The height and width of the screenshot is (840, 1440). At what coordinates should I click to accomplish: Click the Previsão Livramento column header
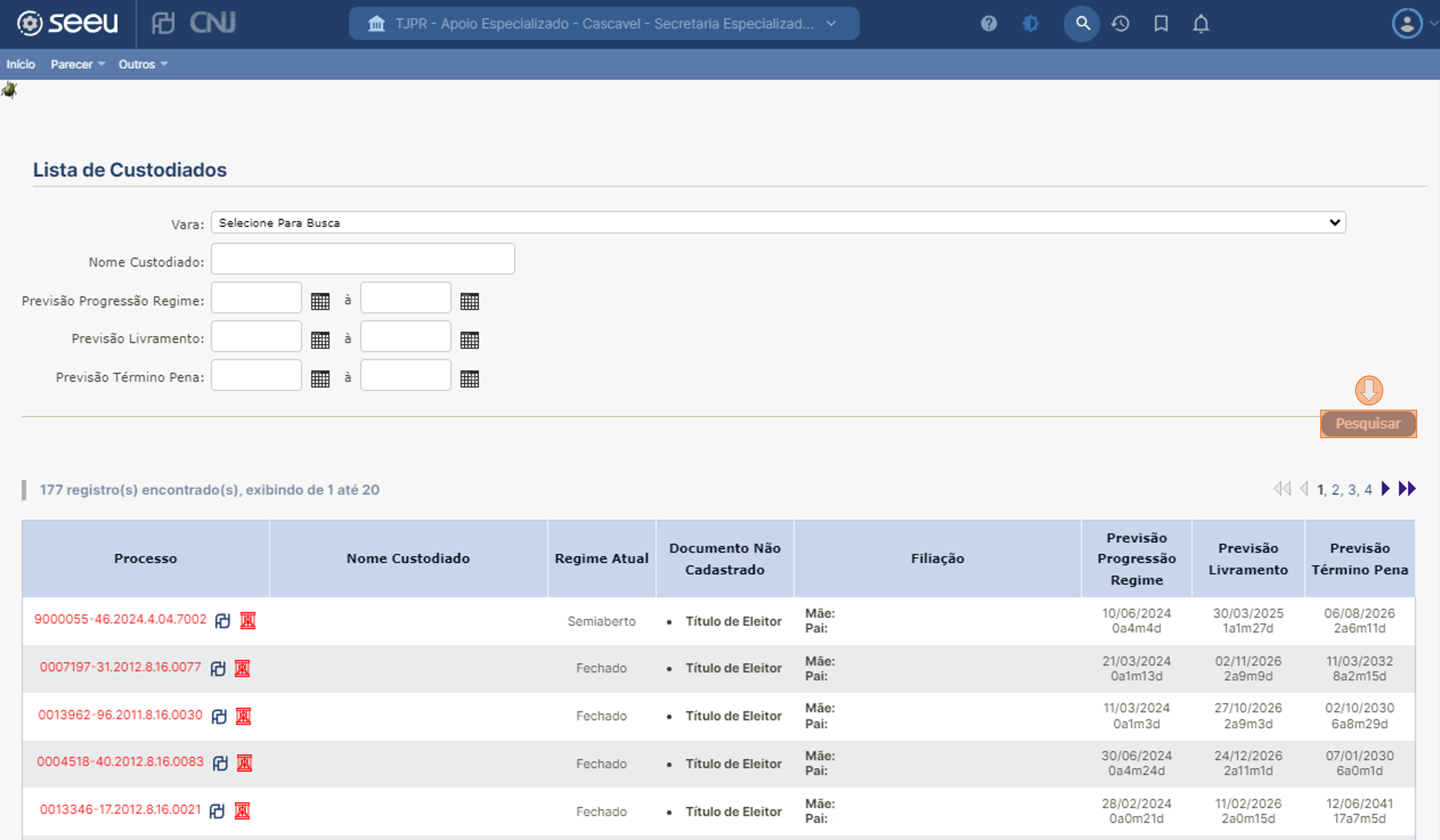pyautogui.click(x=1248, y=559)
